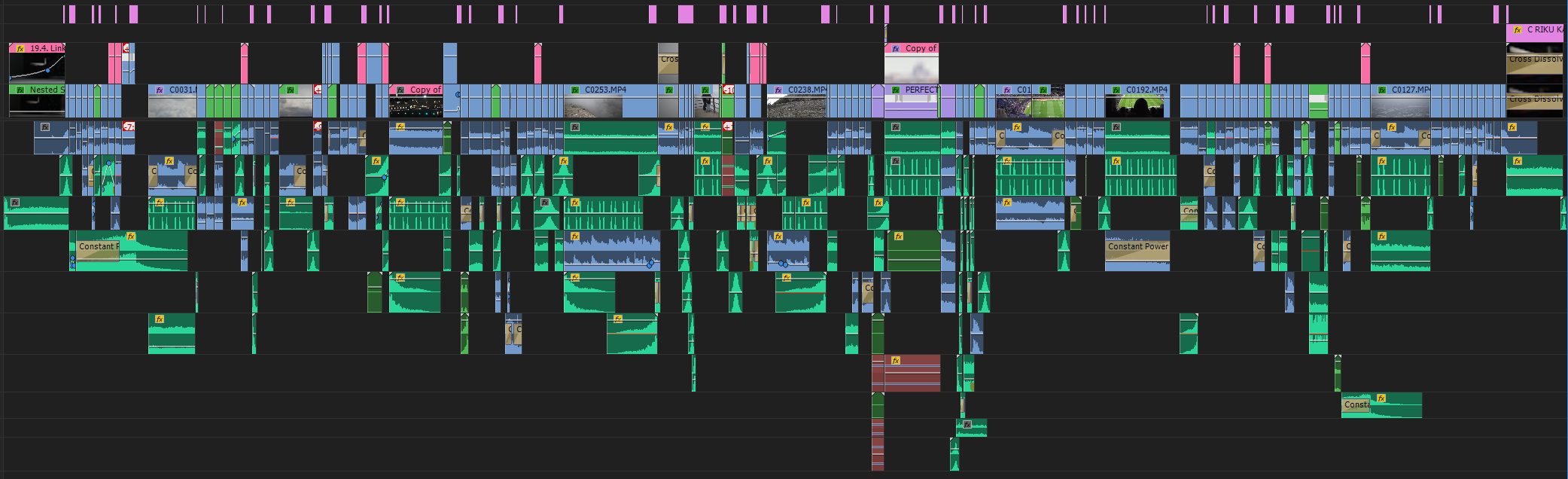Click the fx badge on the pink Copy of clip above PERFECT
The height and width of the screenshot is (479, 1568).
pos(895,48)
